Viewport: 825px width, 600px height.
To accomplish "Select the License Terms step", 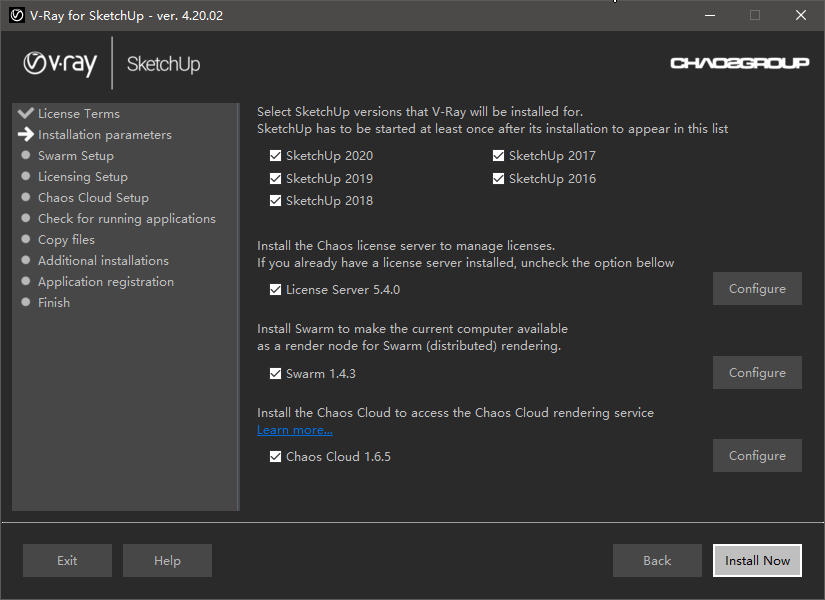I will [x=79, y=114].
